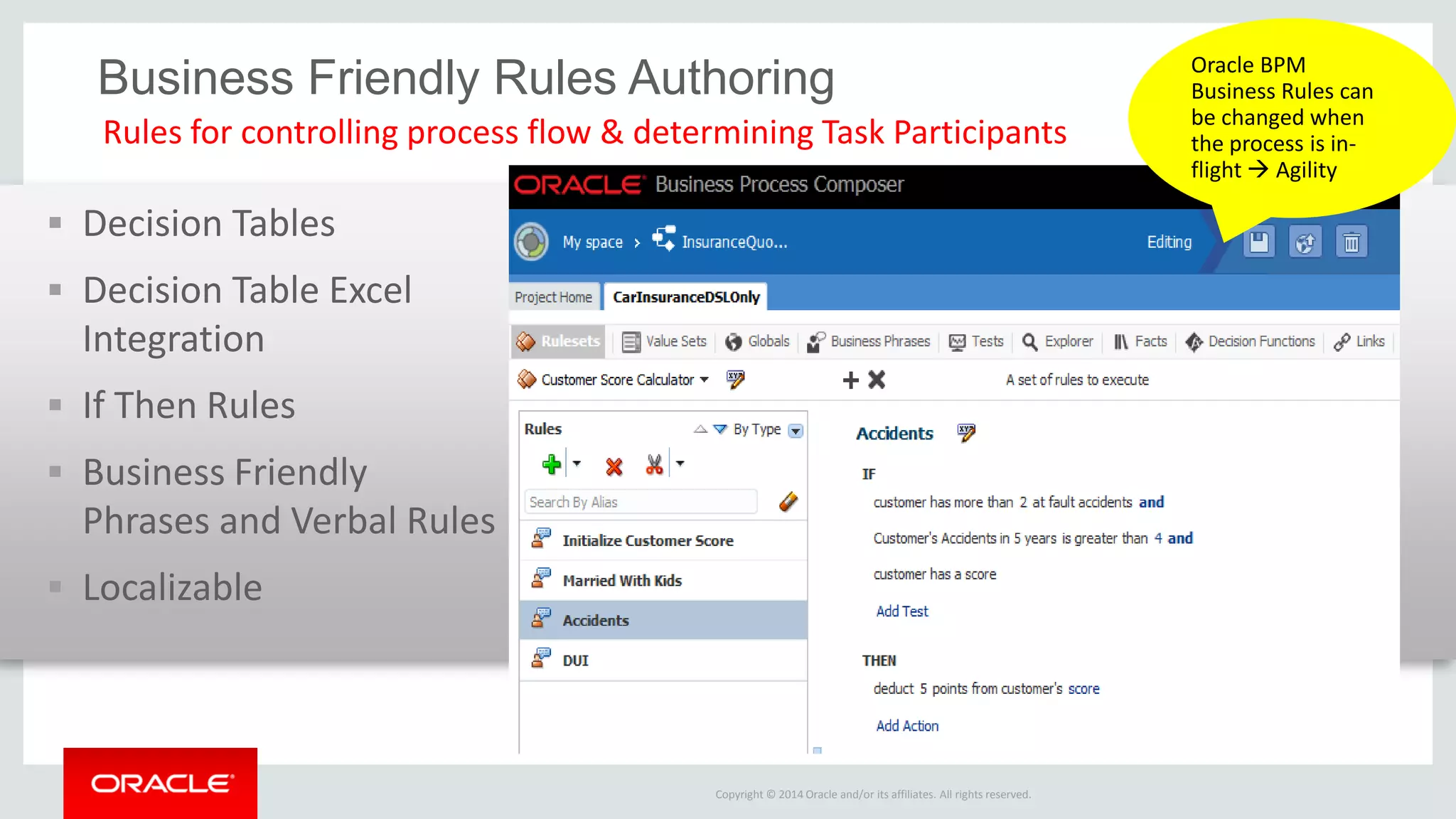This screenshot has width=1456, height=819.
Task: Select Initialize Customer Score rule
Action: pyautogui.click(x=663, y=540)
